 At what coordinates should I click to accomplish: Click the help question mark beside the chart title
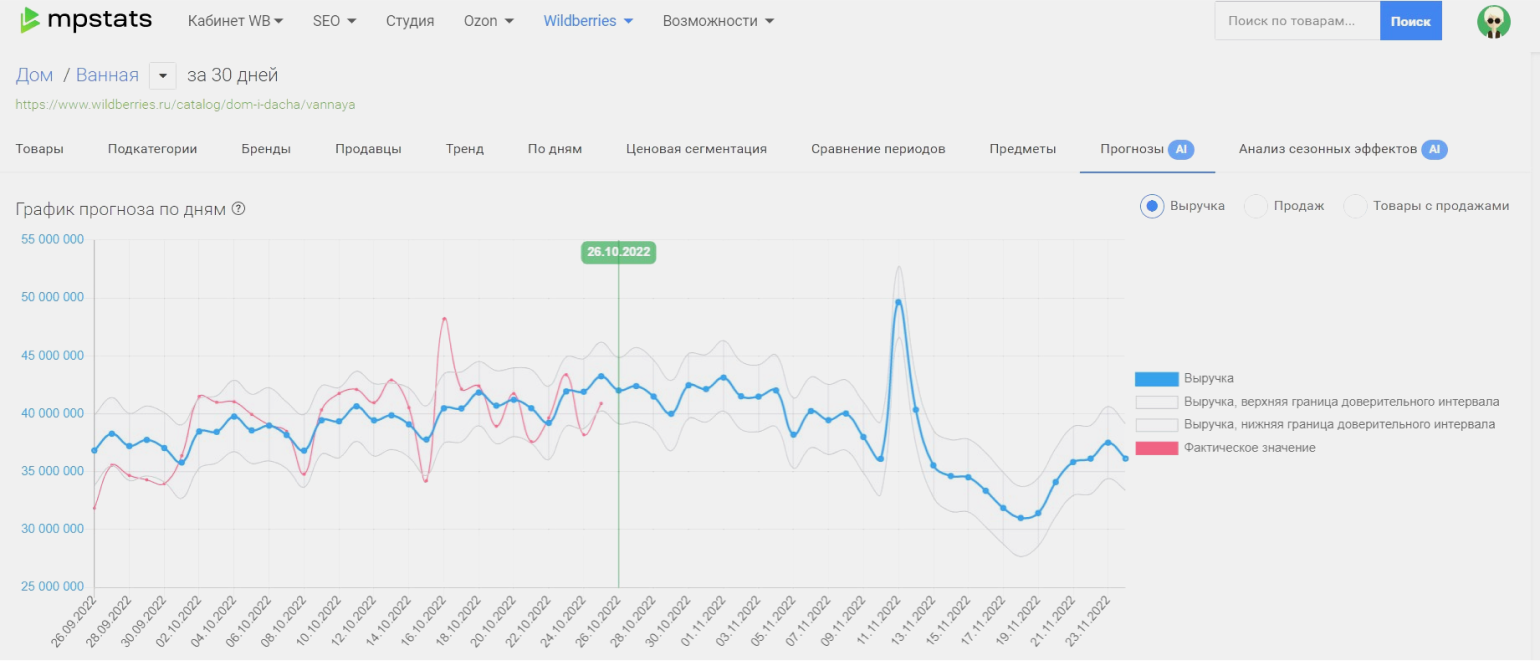[239, 209]
